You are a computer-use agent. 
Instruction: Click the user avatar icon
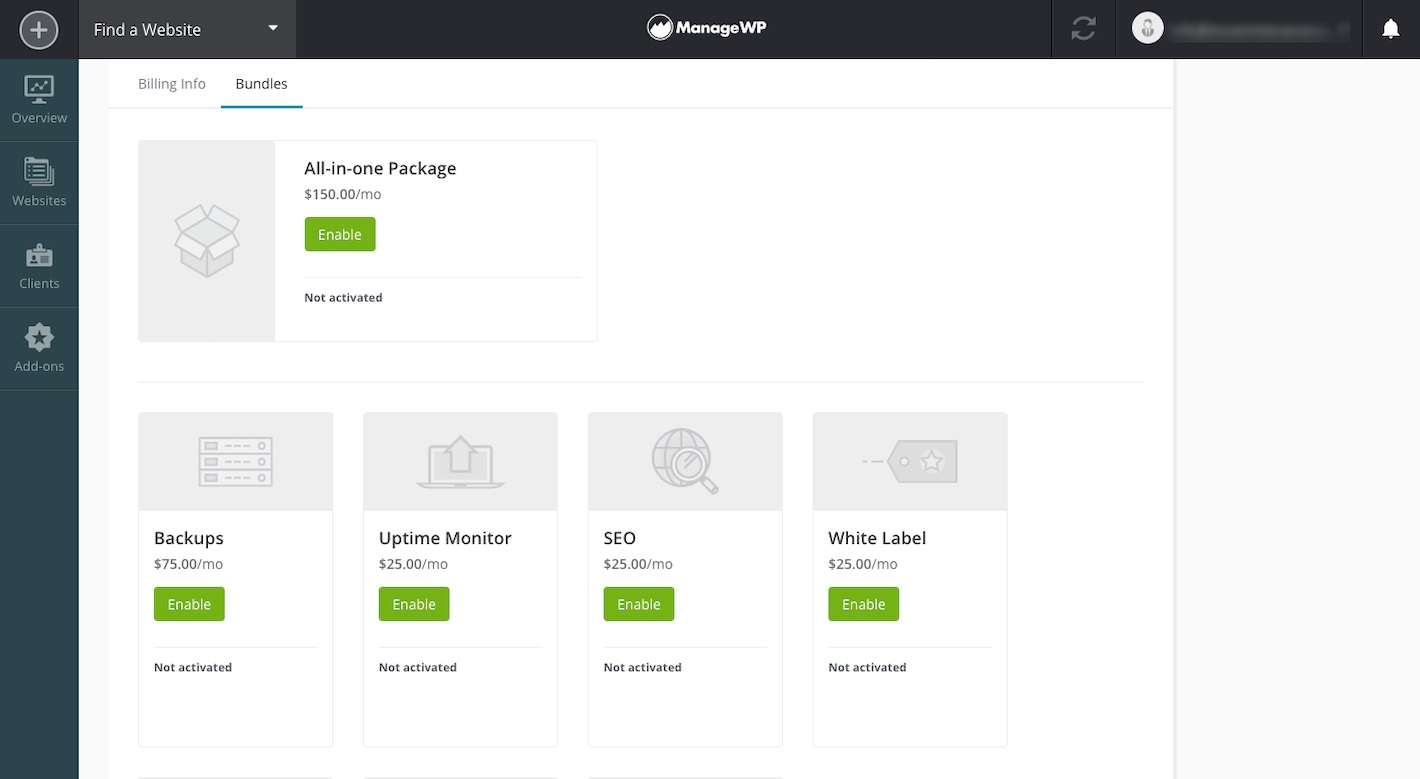point(1147,29)
